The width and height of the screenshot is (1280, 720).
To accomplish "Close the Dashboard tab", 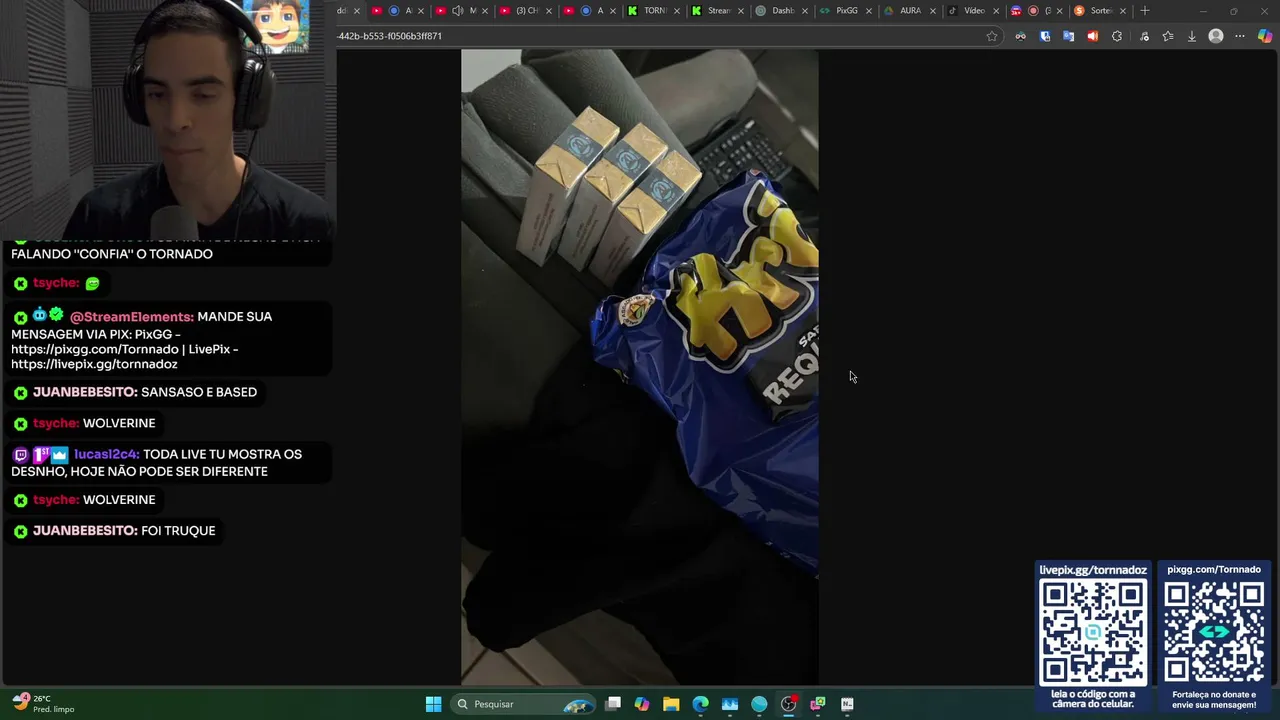I will [x=805, y=11].
